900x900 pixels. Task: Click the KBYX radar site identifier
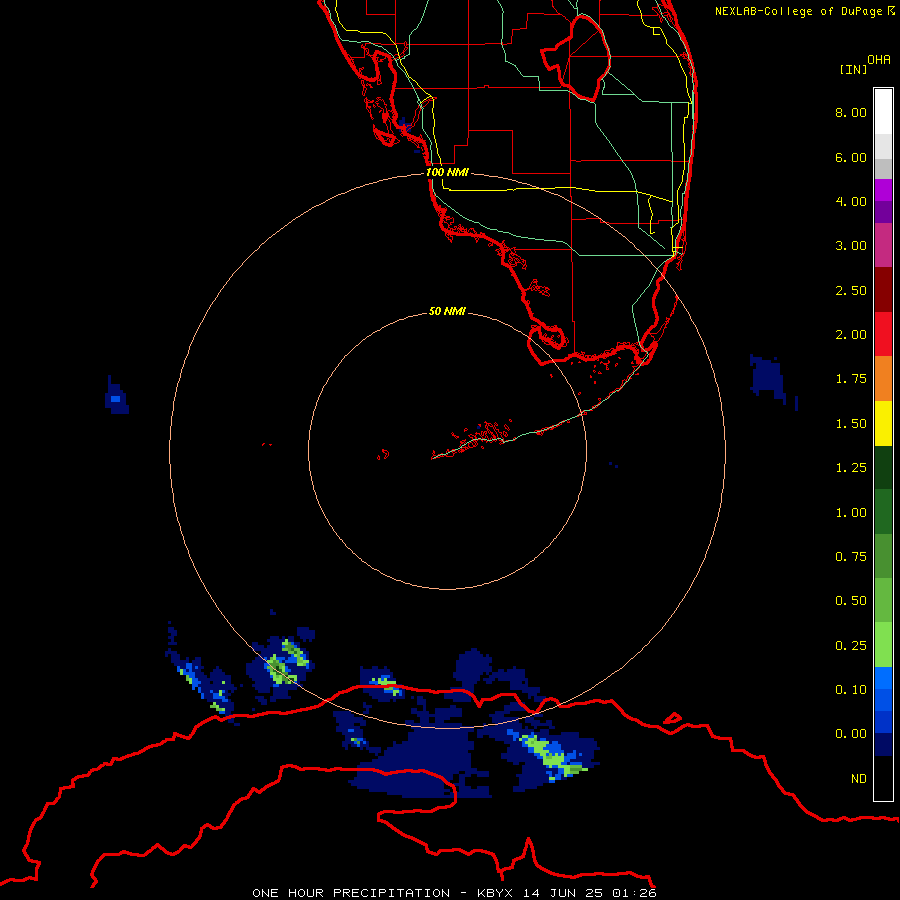click(497, 893)
